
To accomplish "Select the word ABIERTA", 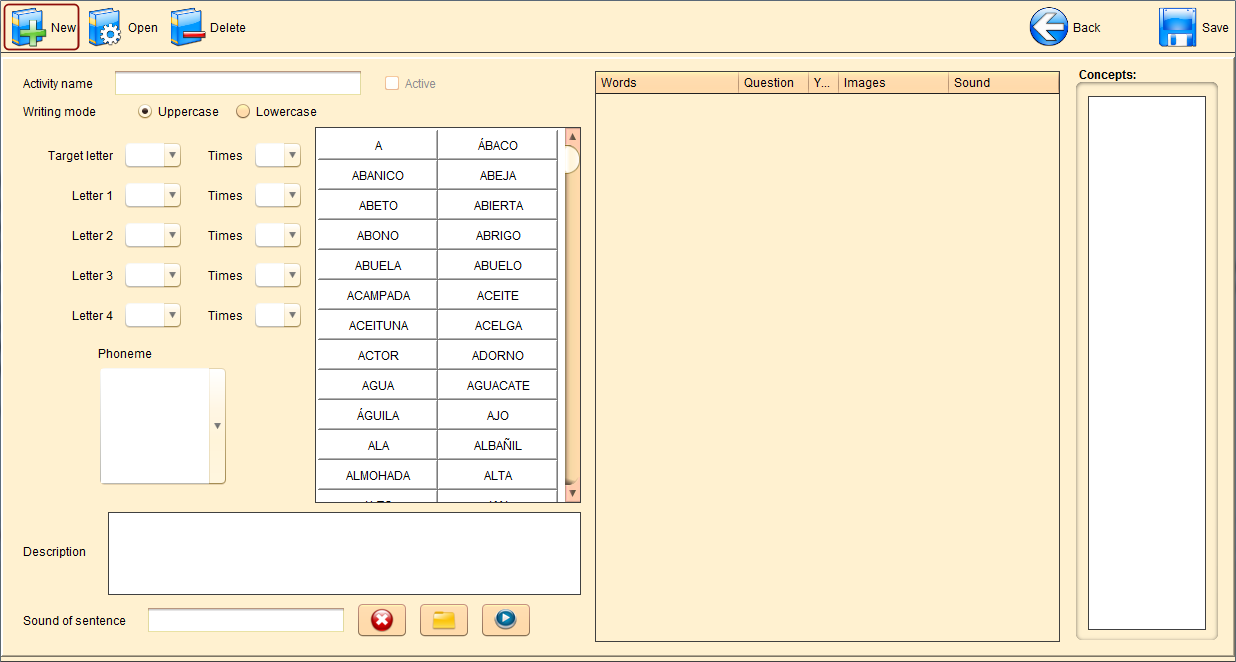I will (498, 205).
